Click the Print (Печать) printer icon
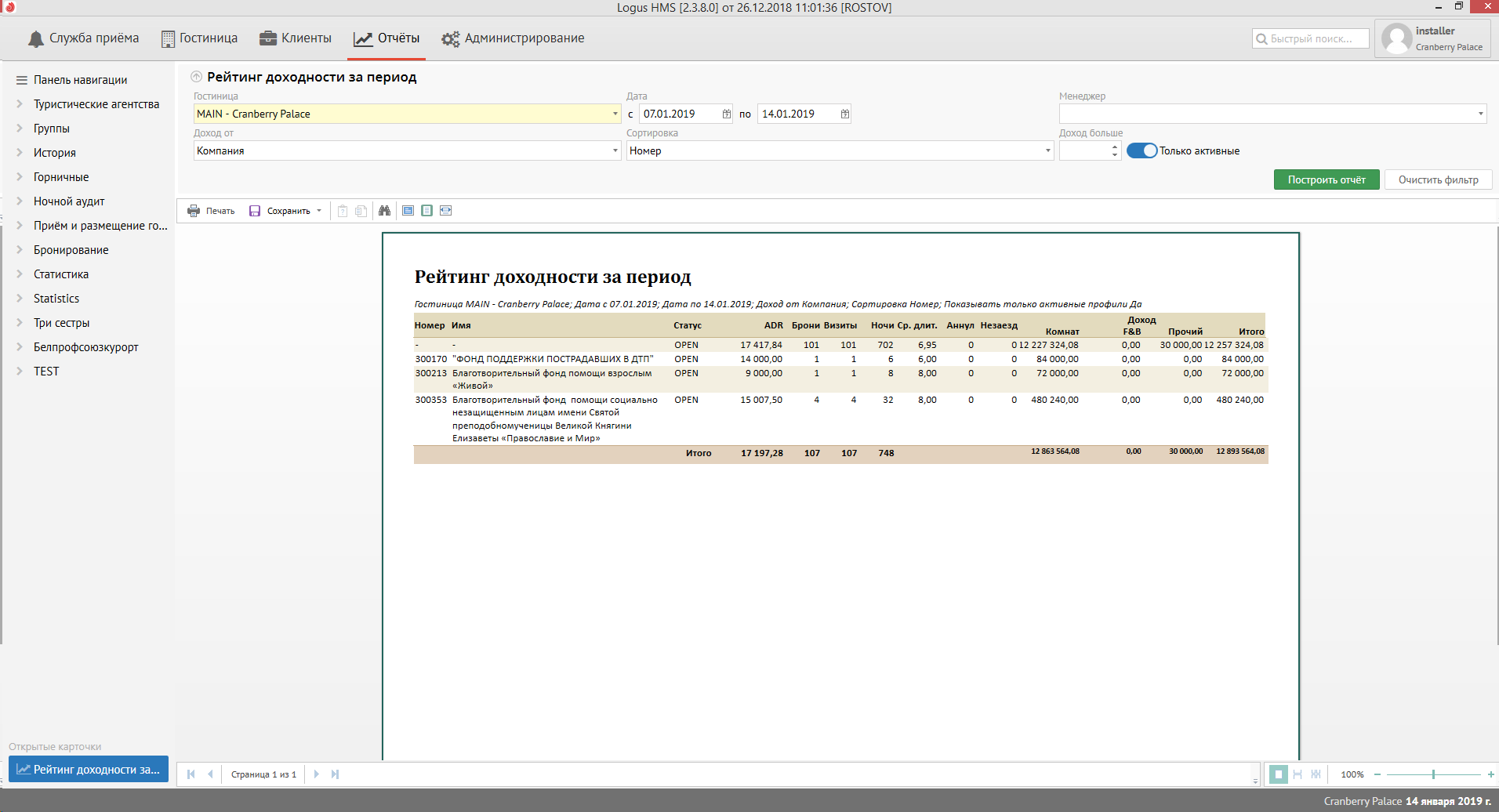 point(194,211)
